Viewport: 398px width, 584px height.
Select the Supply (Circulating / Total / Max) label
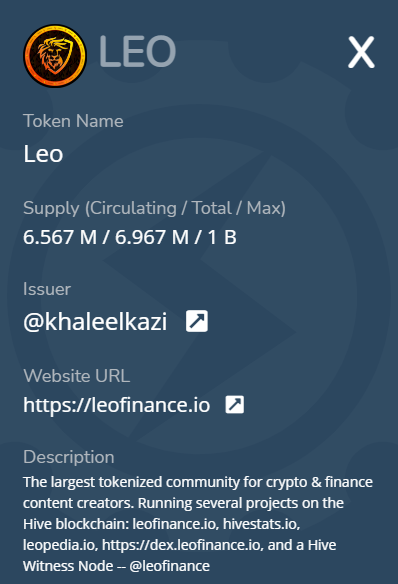point(154,208)
